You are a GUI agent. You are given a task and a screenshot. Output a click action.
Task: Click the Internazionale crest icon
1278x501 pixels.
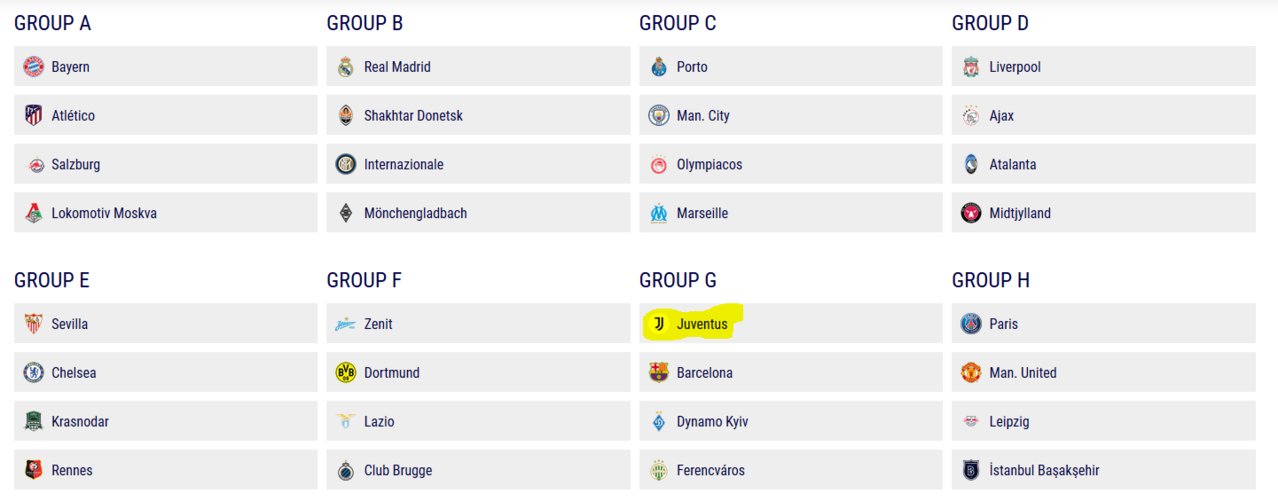(x=346, y=164)
